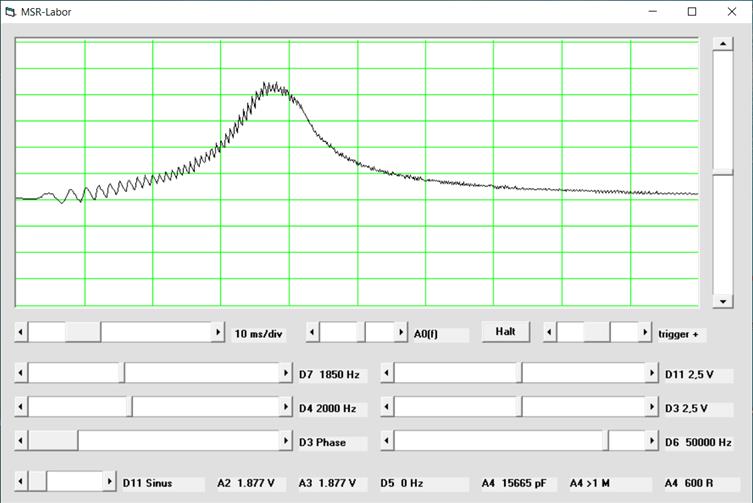
Task: Maximize the MSR-Labor window
Action: pos(691,12)
